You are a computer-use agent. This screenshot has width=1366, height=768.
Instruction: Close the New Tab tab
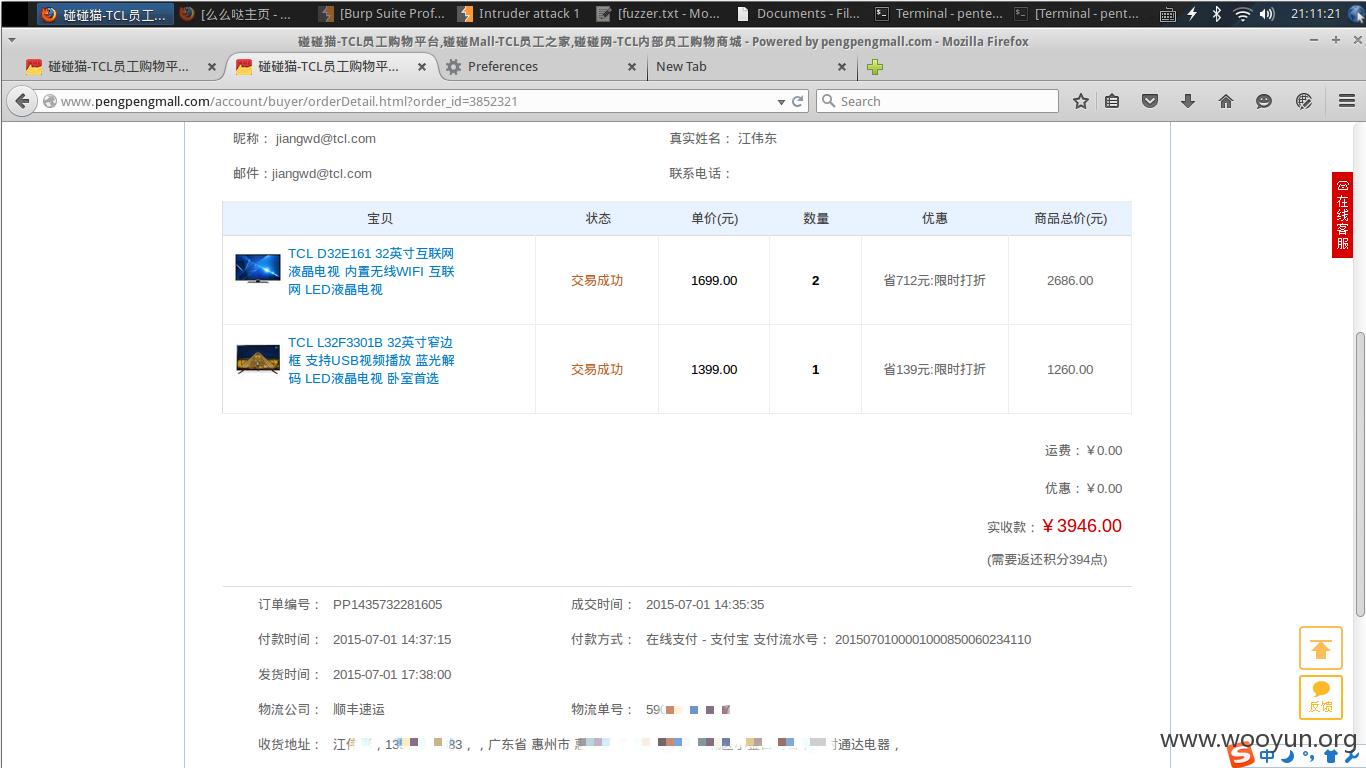click(842, 67)
